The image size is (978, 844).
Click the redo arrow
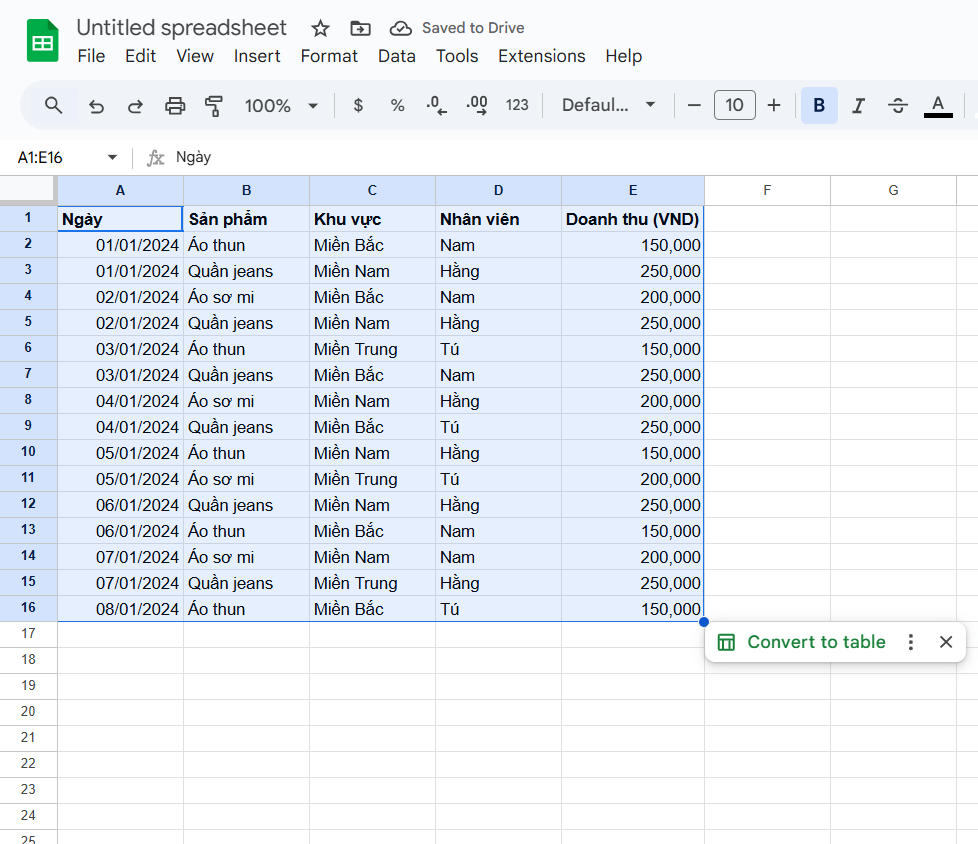pyautogui.click(x=135, y=106)
